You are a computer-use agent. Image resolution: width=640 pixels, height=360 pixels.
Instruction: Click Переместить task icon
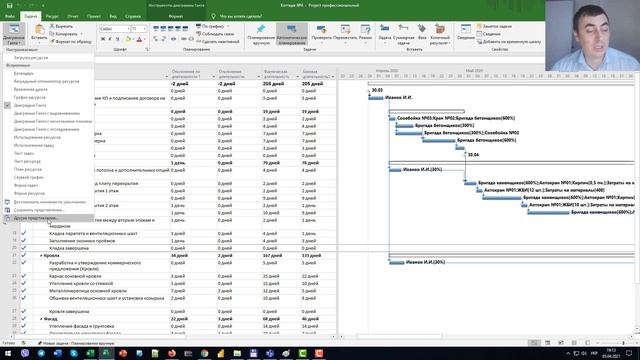(345, 29)
